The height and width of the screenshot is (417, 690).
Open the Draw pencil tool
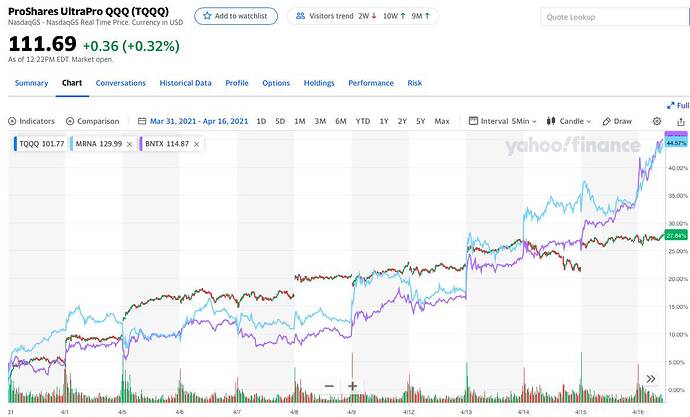617,121
